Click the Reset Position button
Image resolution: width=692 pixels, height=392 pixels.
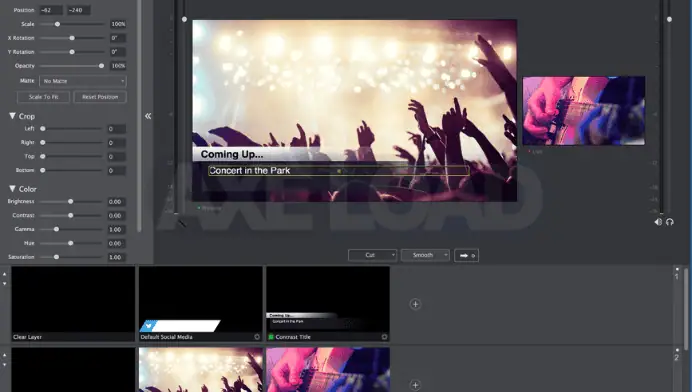[x=100, y=97]
